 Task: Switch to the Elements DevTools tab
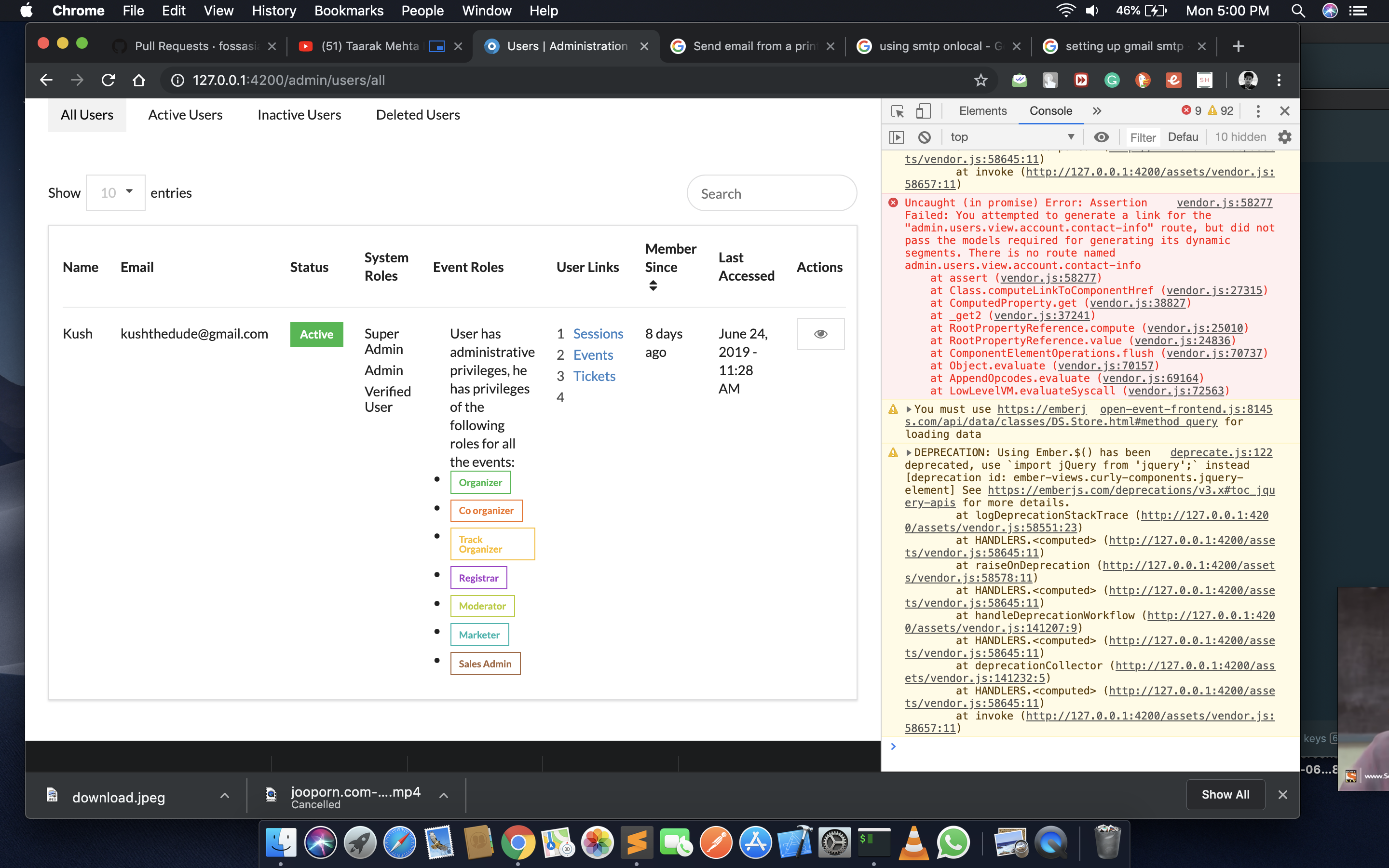[982, 111]
